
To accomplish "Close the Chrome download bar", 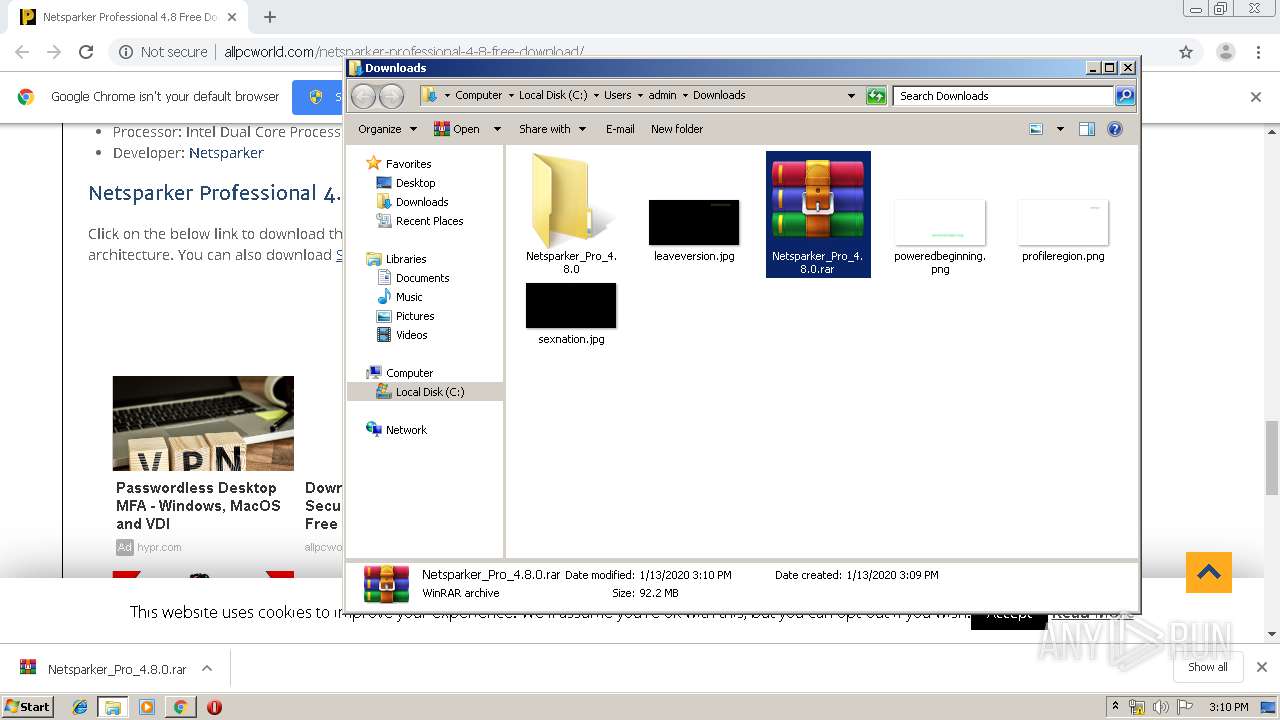I will pyautogui.click(x=1261, y=667).
